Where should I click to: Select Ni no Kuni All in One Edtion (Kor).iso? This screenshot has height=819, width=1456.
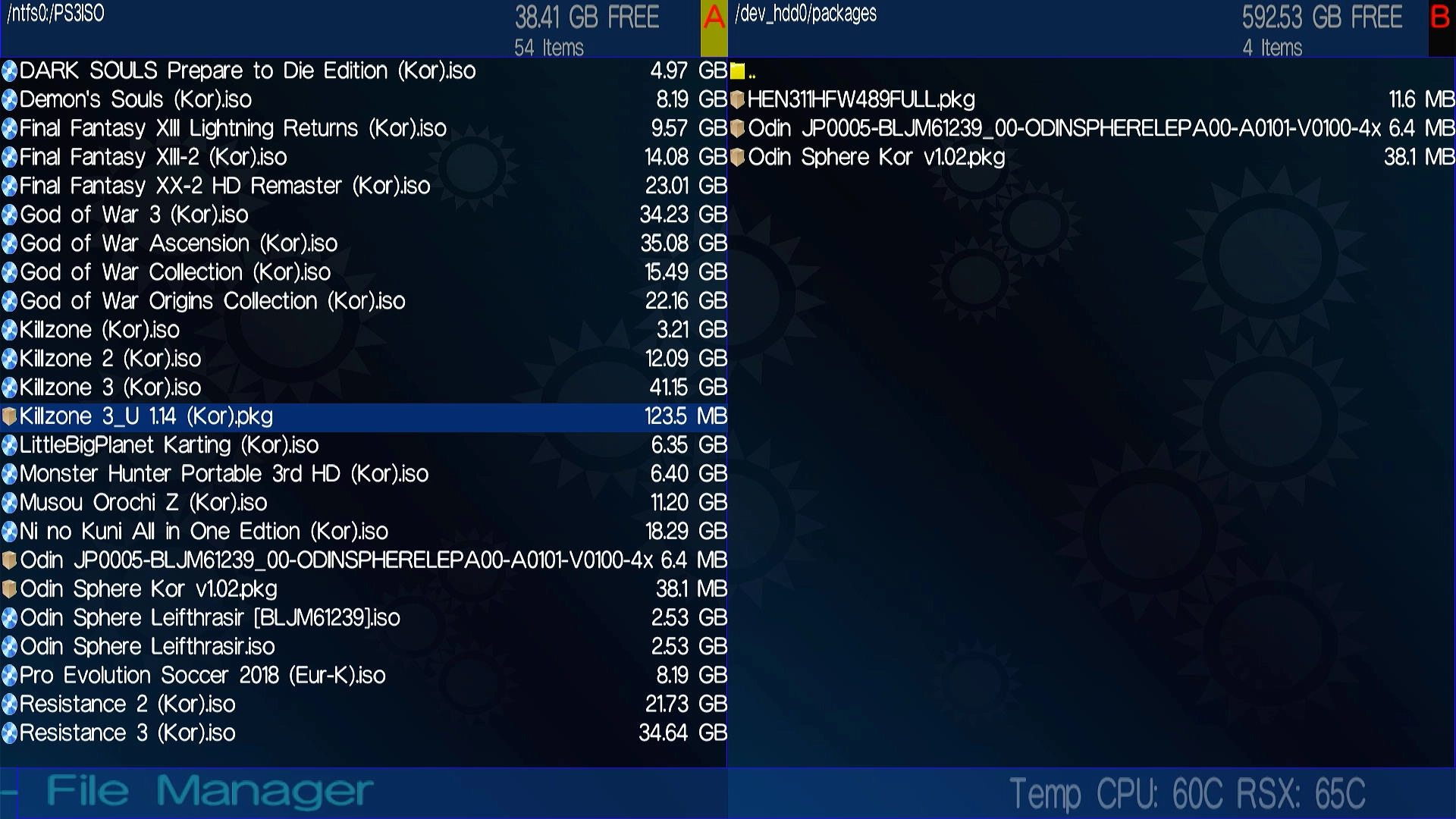pos(204,532)
